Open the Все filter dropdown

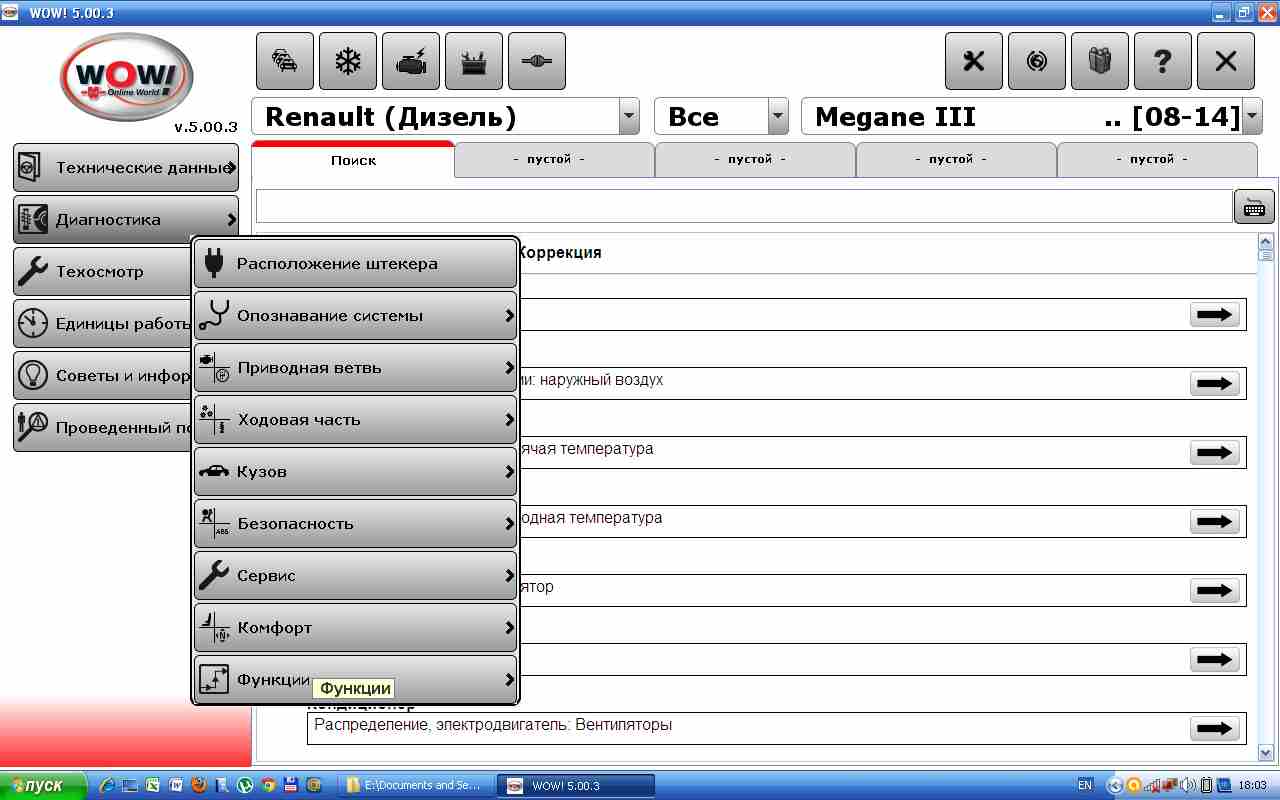point(778,117)
